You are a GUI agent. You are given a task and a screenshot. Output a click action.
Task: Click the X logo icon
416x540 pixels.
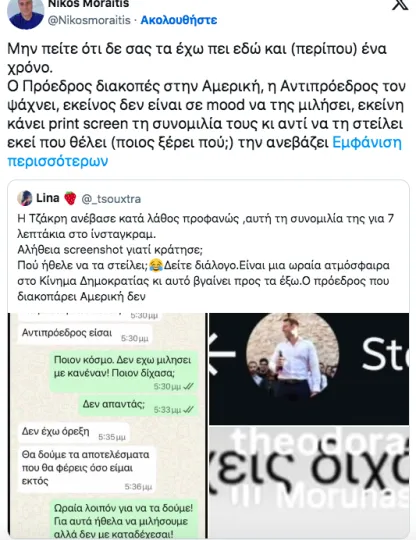399,5
